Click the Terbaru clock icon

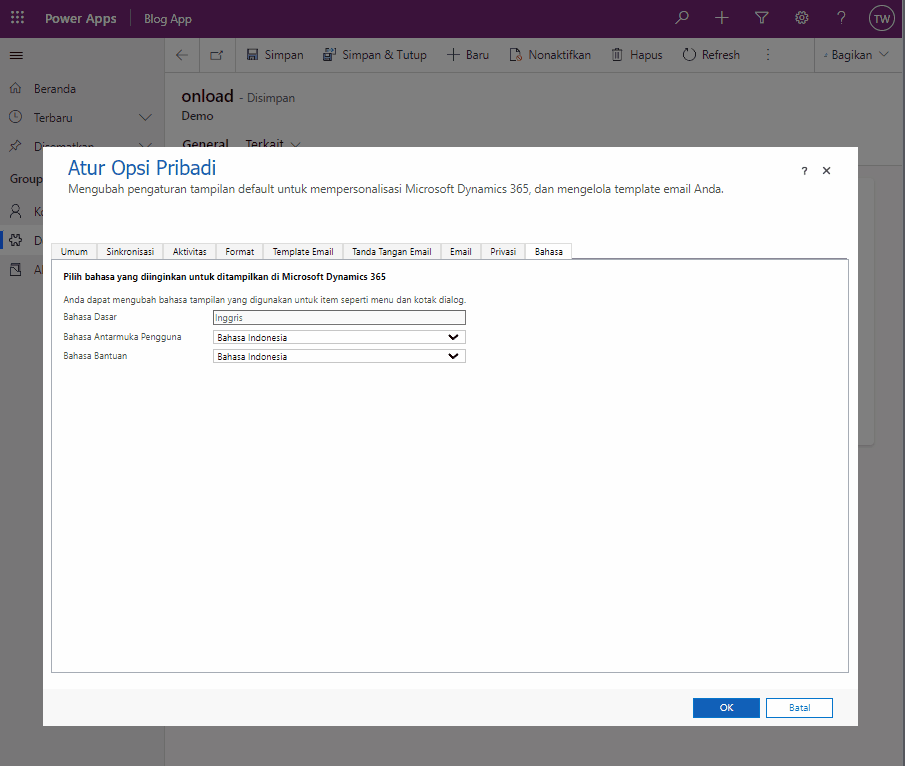coord(16,117)
